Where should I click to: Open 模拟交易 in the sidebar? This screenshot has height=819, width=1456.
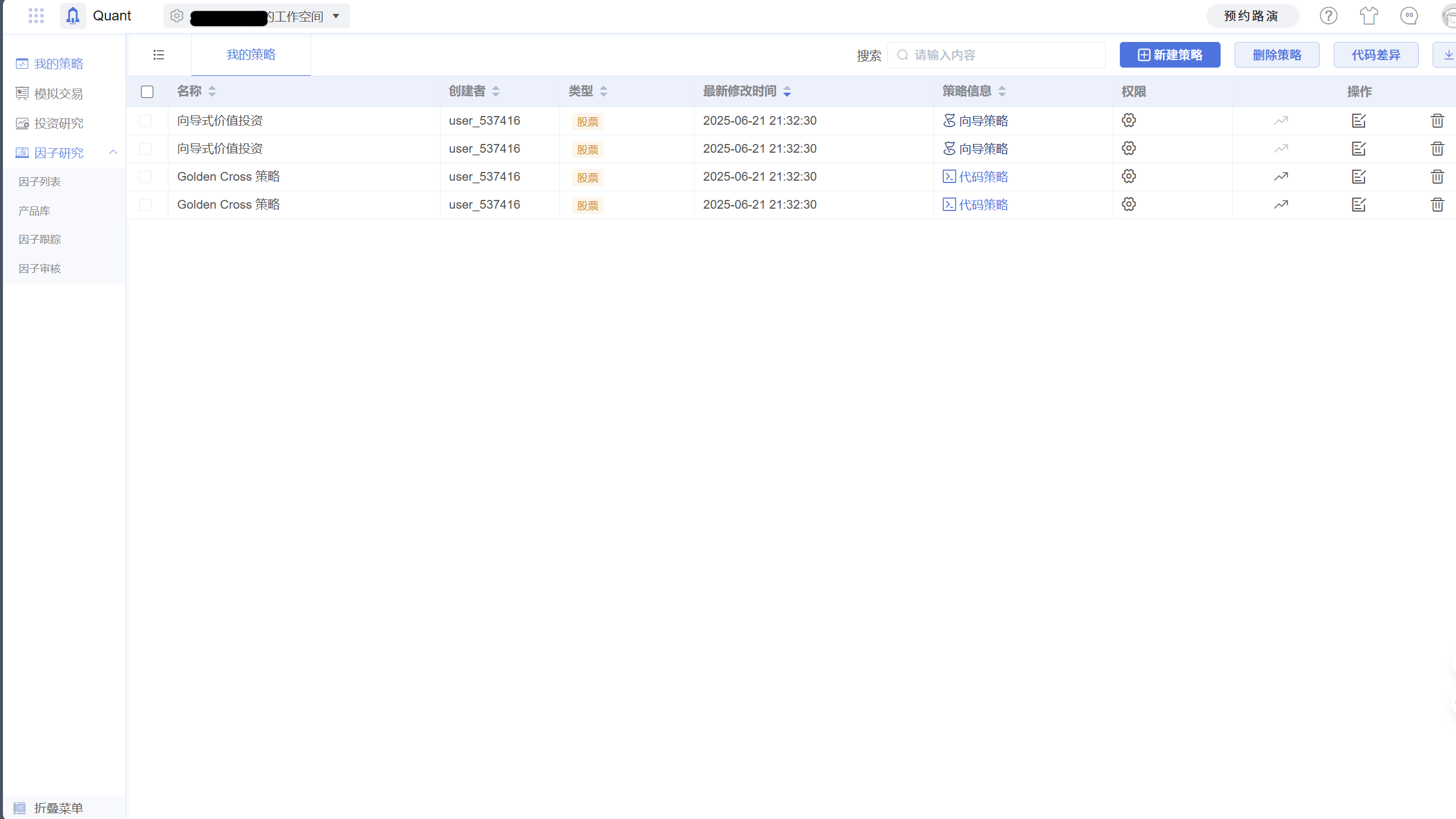pyautogui.click(x=58, y=93)
